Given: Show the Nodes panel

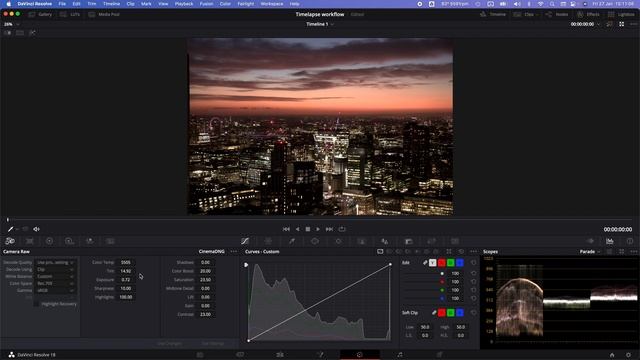Looking at the screenshot, I should coord(557,14).
